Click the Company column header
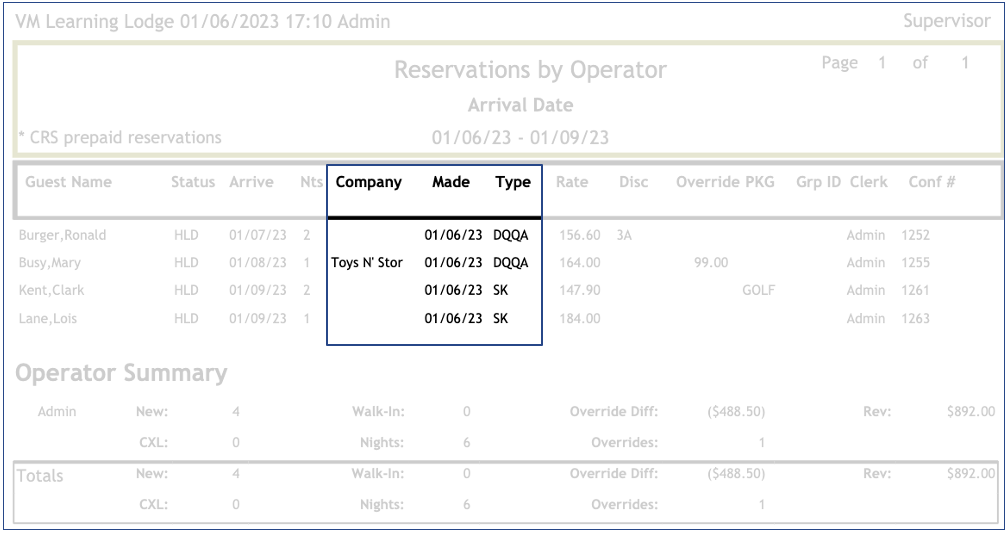 369,183
